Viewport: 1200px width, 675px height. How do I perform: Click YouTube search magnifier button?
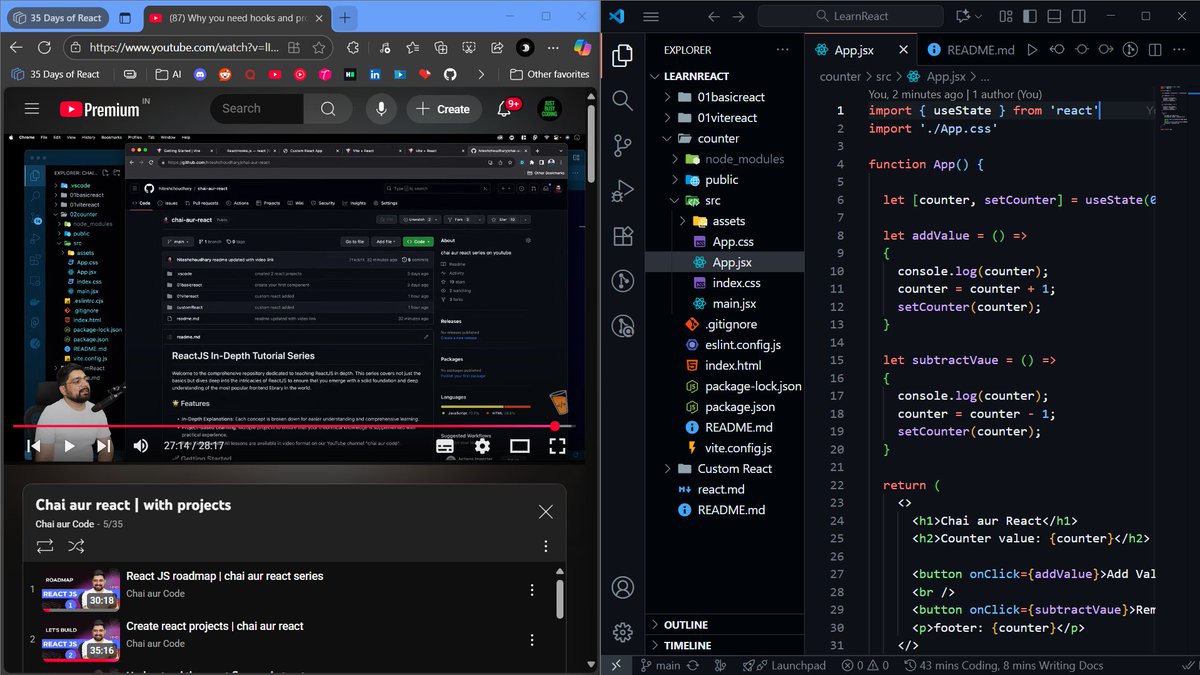(328, 109)
